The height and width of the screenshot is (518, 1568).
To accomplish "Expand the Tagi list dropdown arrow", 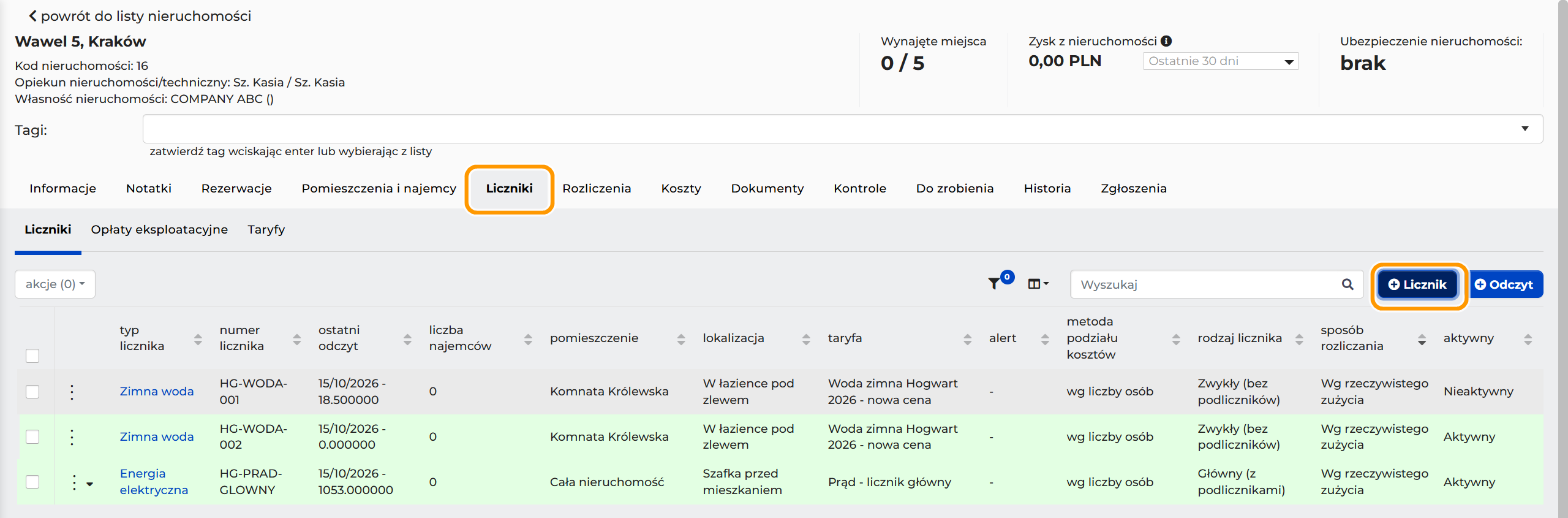I will click(x=1525, y=129).
